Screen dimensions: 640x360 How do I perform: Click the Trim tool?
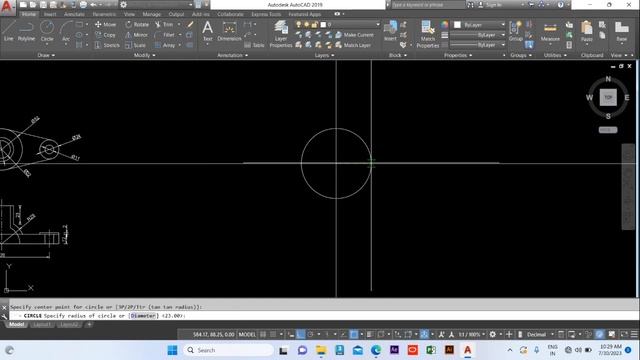click(x=164, y=24)
